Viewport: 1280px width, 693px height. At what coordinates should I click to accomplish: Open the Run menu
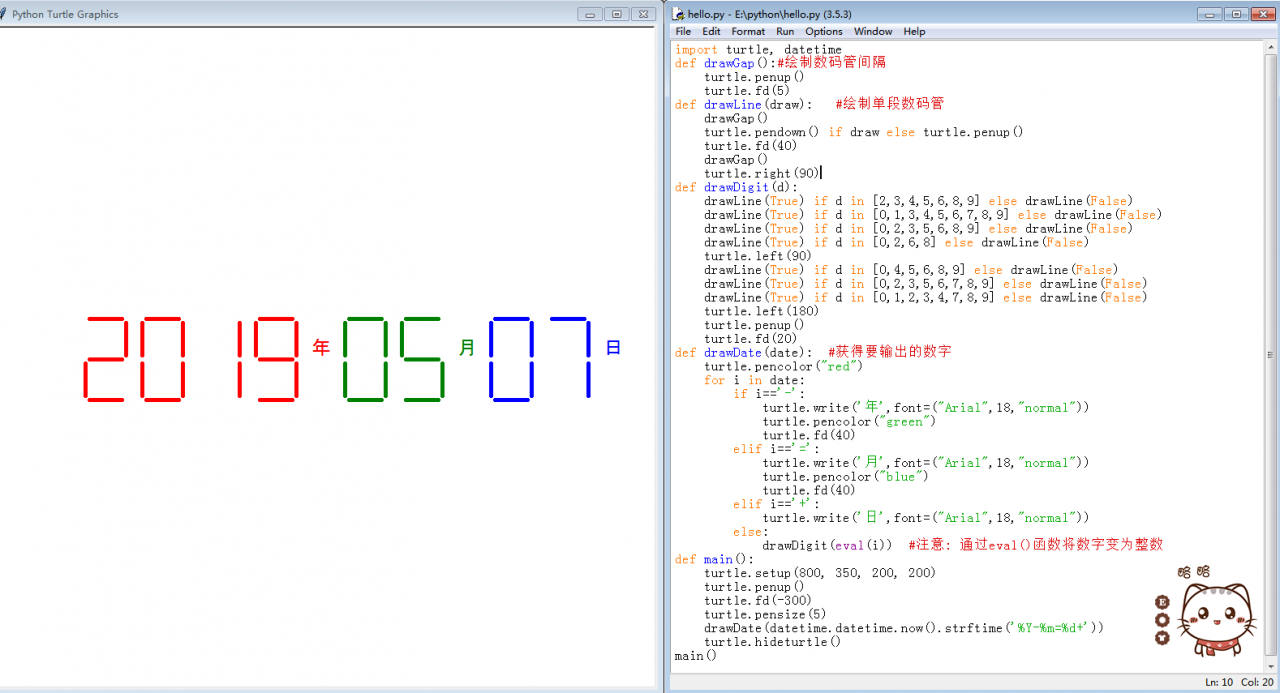point(785,31)
